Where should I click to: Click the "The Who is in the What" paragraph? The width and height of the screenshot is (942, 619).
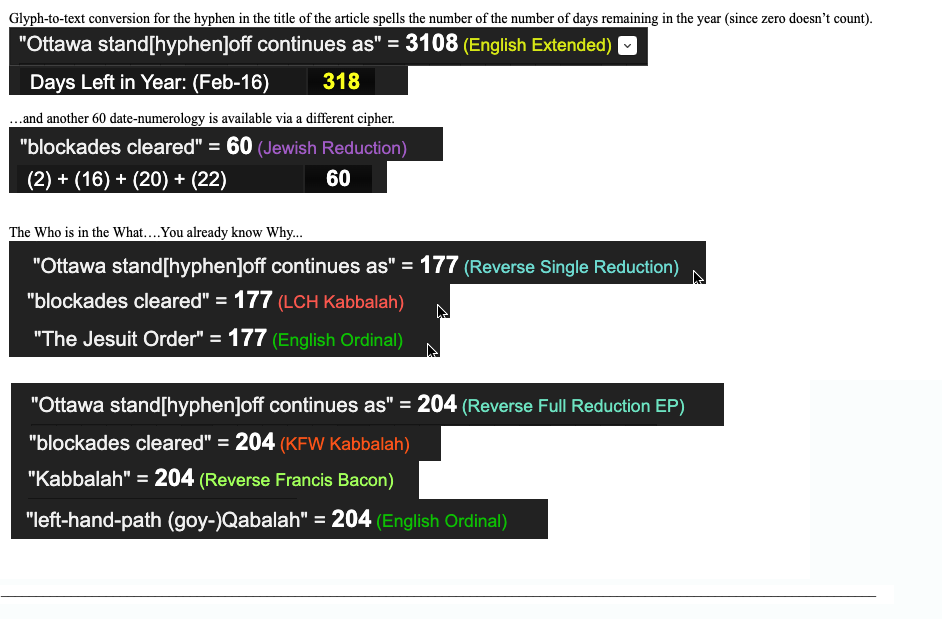coord(156,232)
